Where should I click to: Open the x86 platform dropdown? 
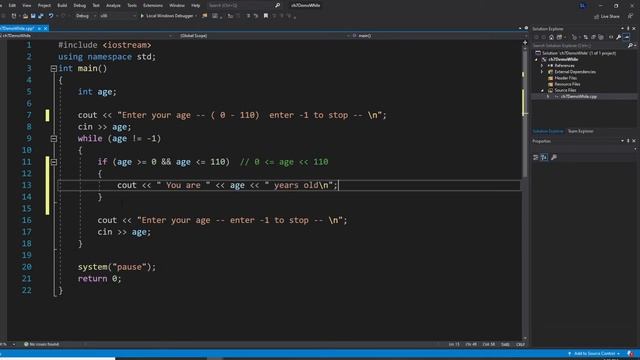tap(118, 16)
